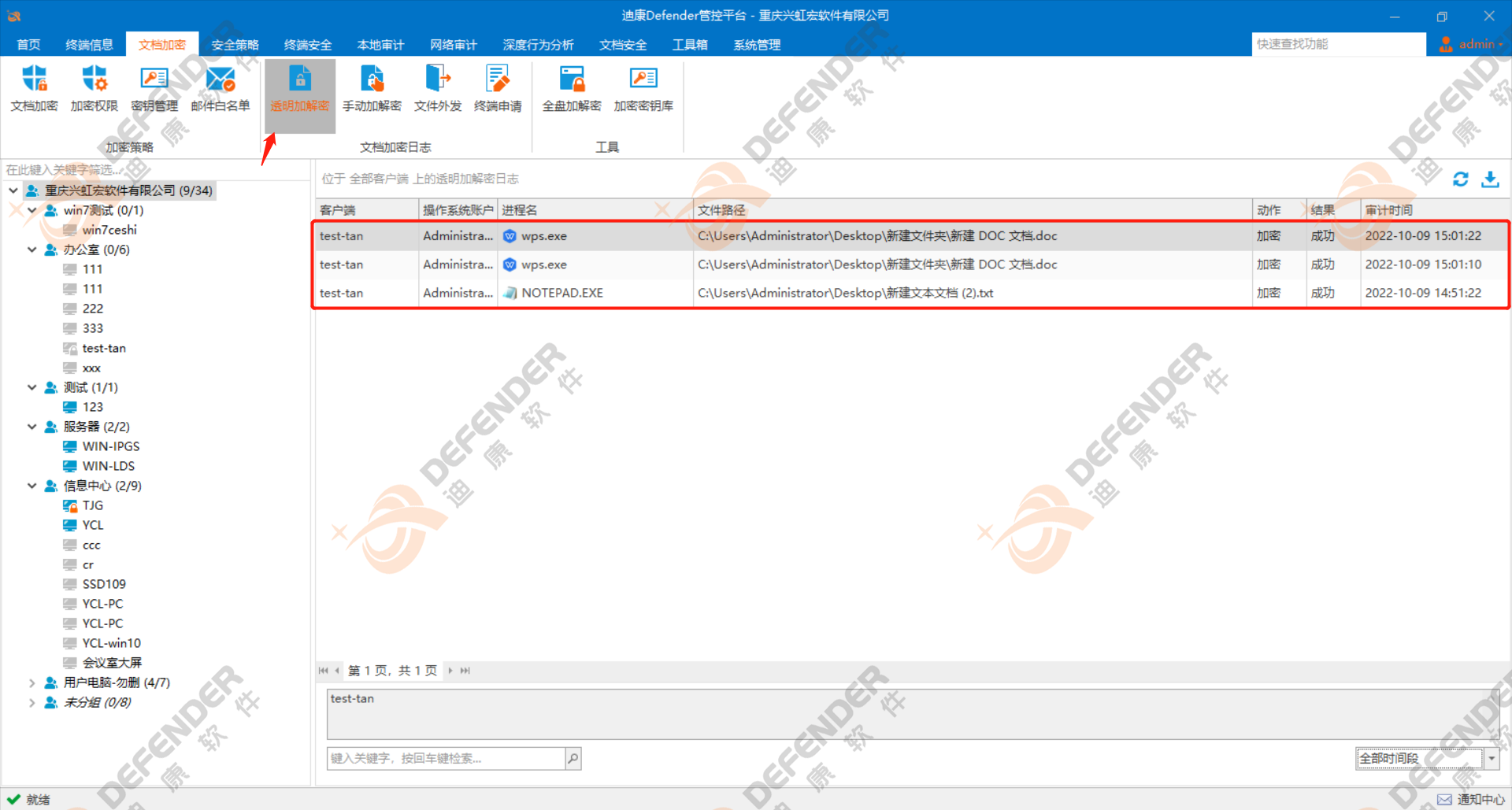Open the 加密权限 icon

[x=94, y=89]
